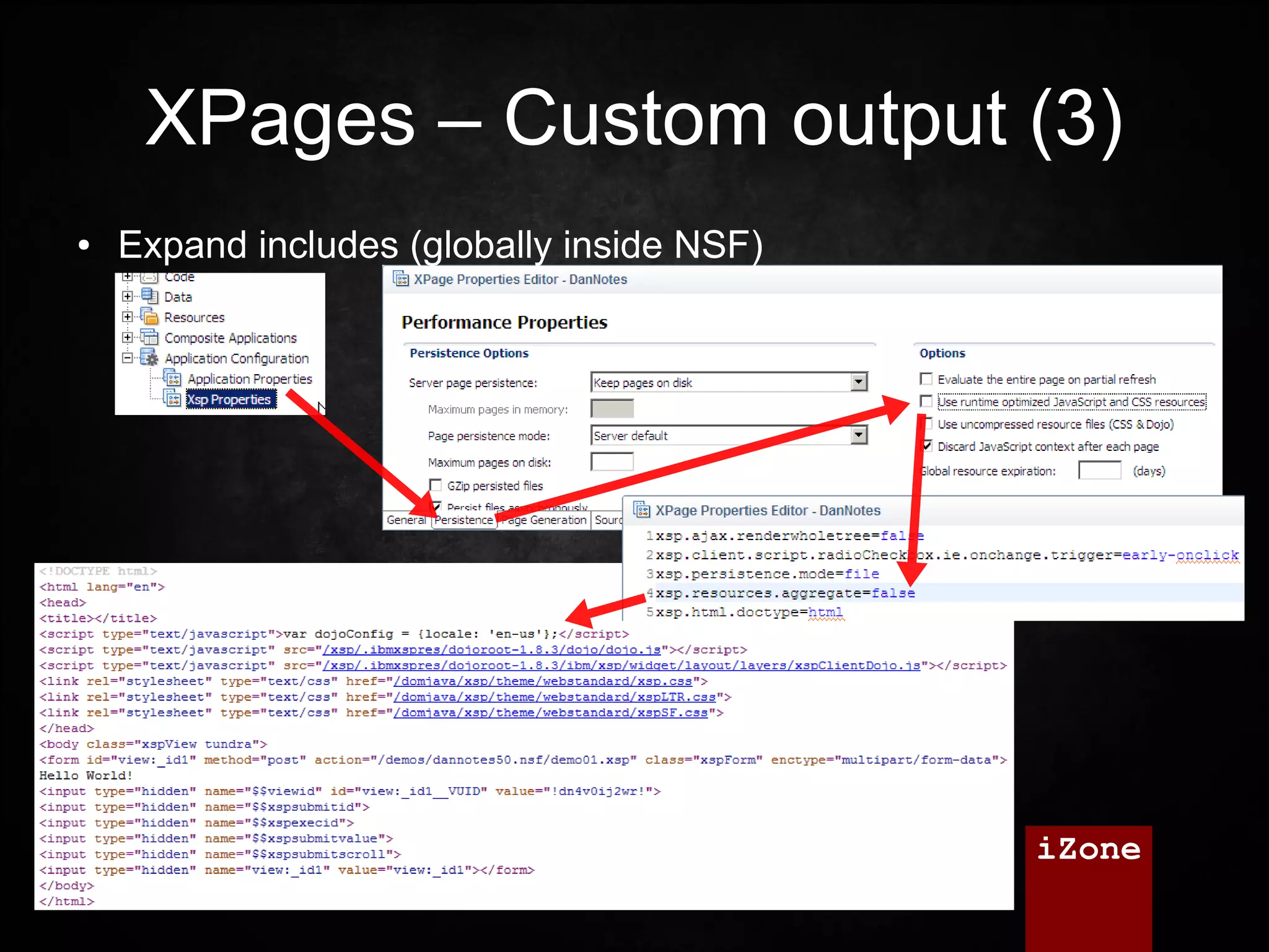
Task: Click the Resources folder icon
Action: point(149,317)
